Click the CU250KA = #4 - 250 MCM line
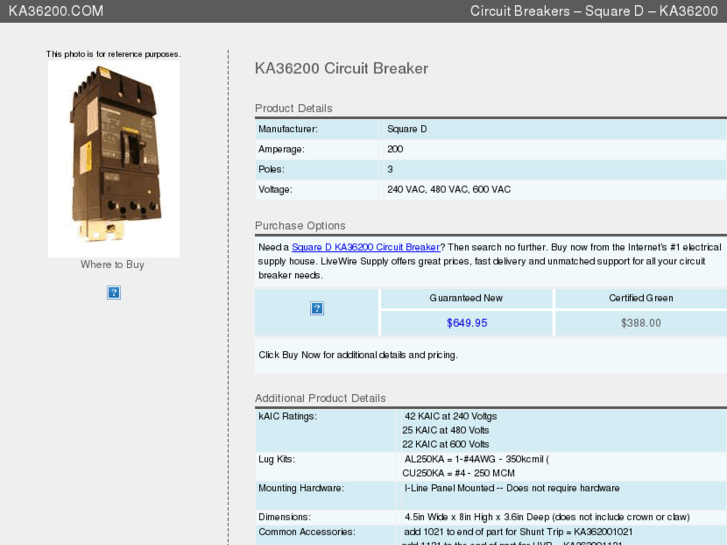Viewport: 727px width, 545px height. tap(458, 473)
